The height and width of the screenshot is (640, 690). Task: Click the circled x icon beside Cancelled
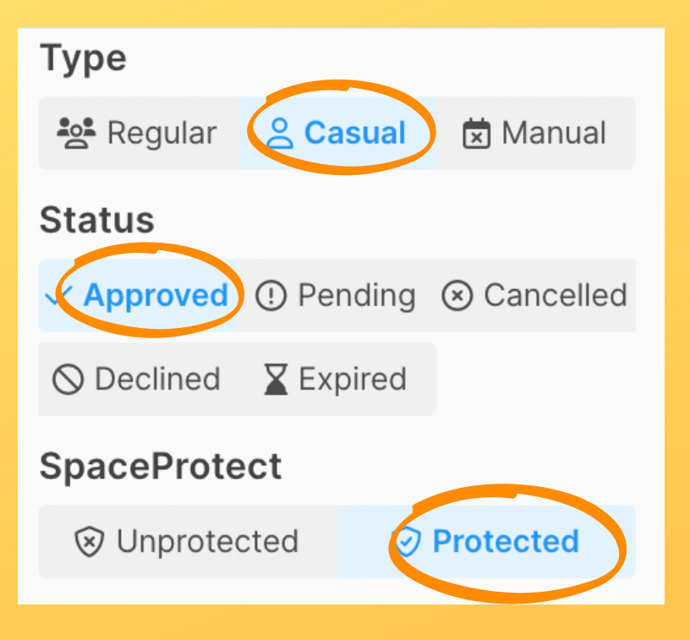(x=457, y=295)
